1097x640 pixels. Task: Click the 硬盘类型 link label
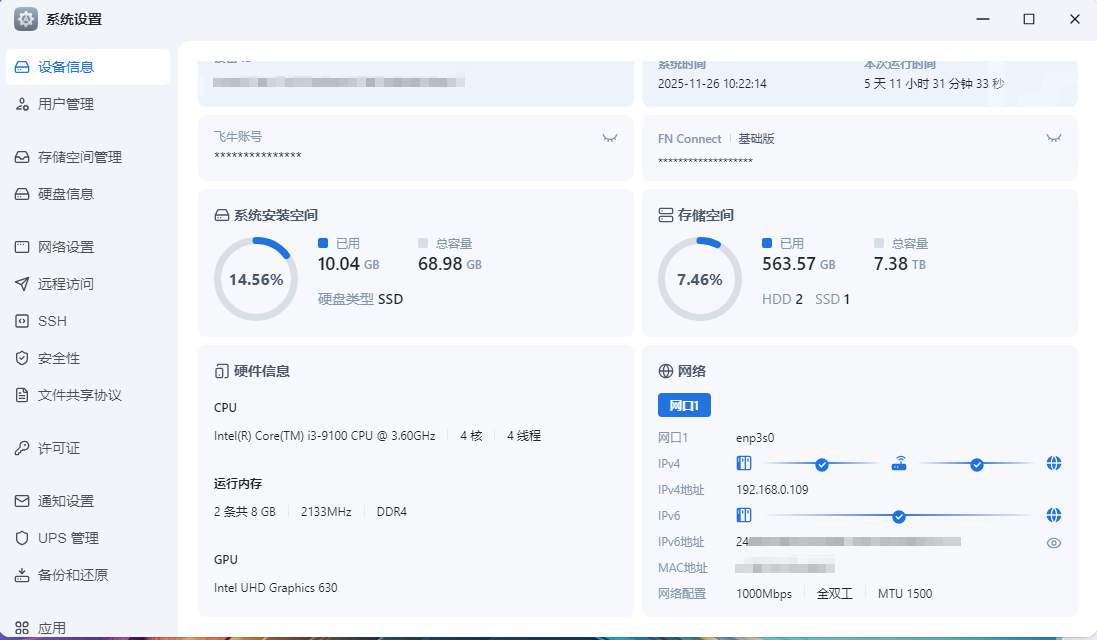[346, 299]
